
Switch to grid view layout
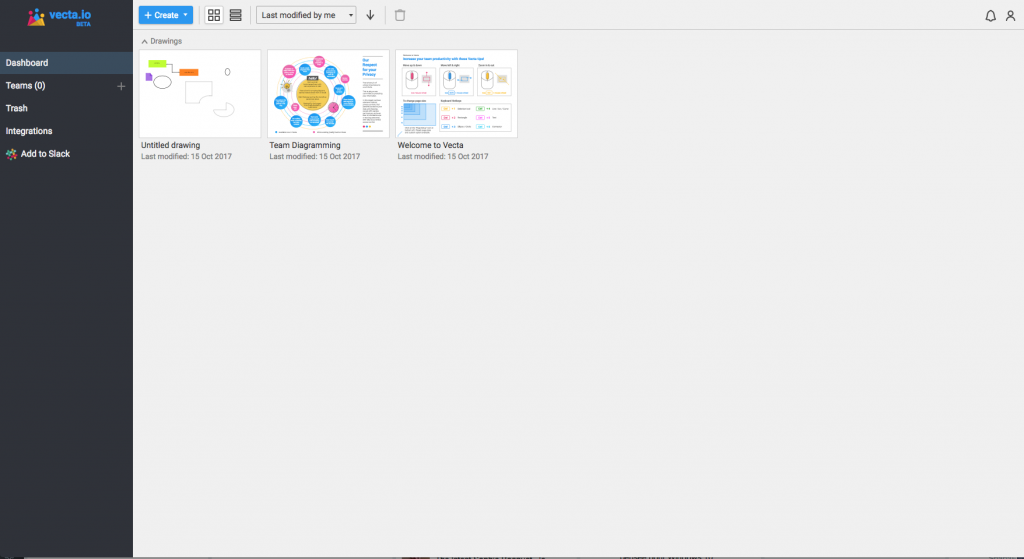coord(214,15)
